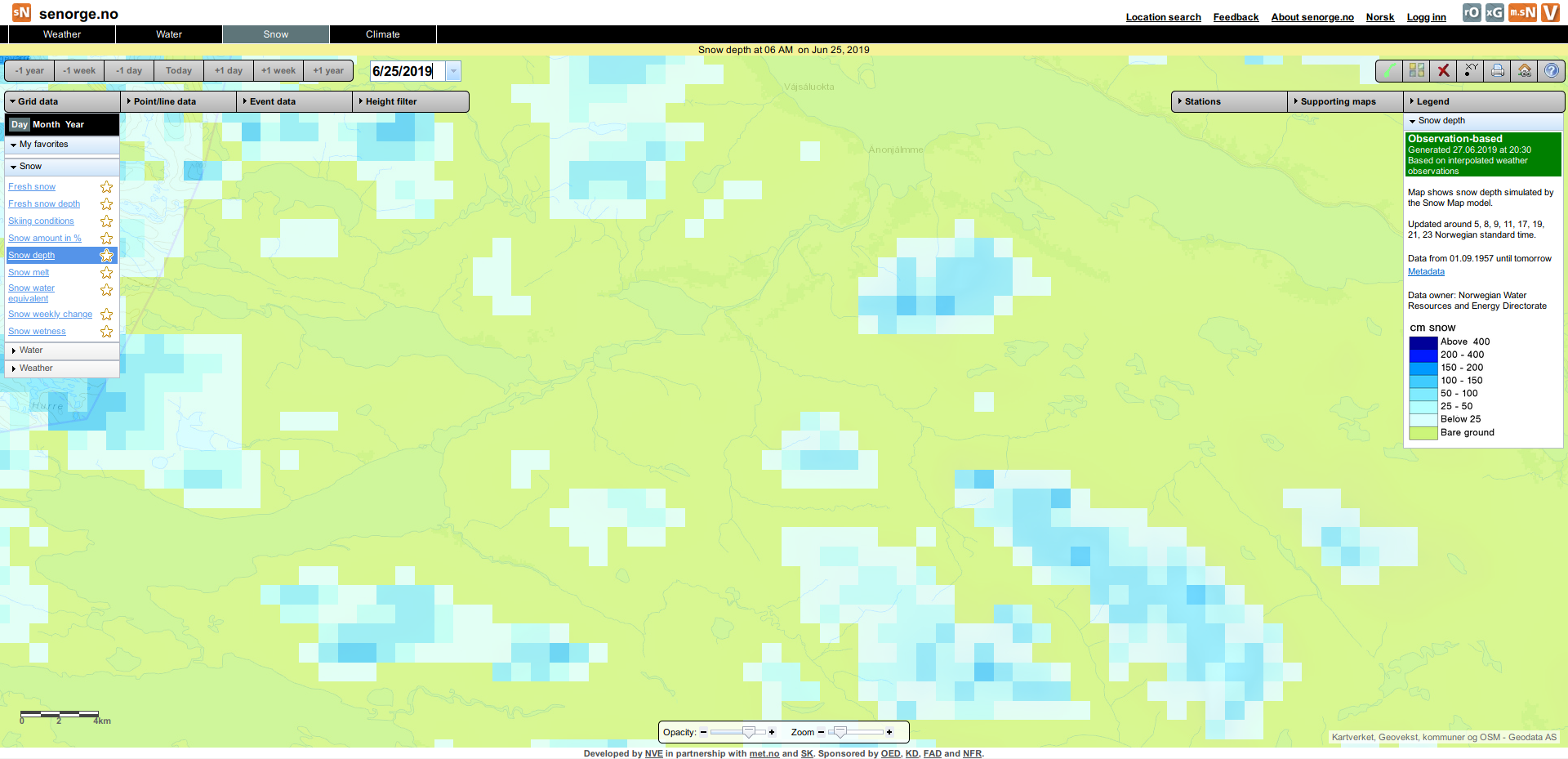This screenshot has height=759, width=1568.
Task: Click the Norway map overview icon
Action: pyautogui.click(x=1389, y=71)
